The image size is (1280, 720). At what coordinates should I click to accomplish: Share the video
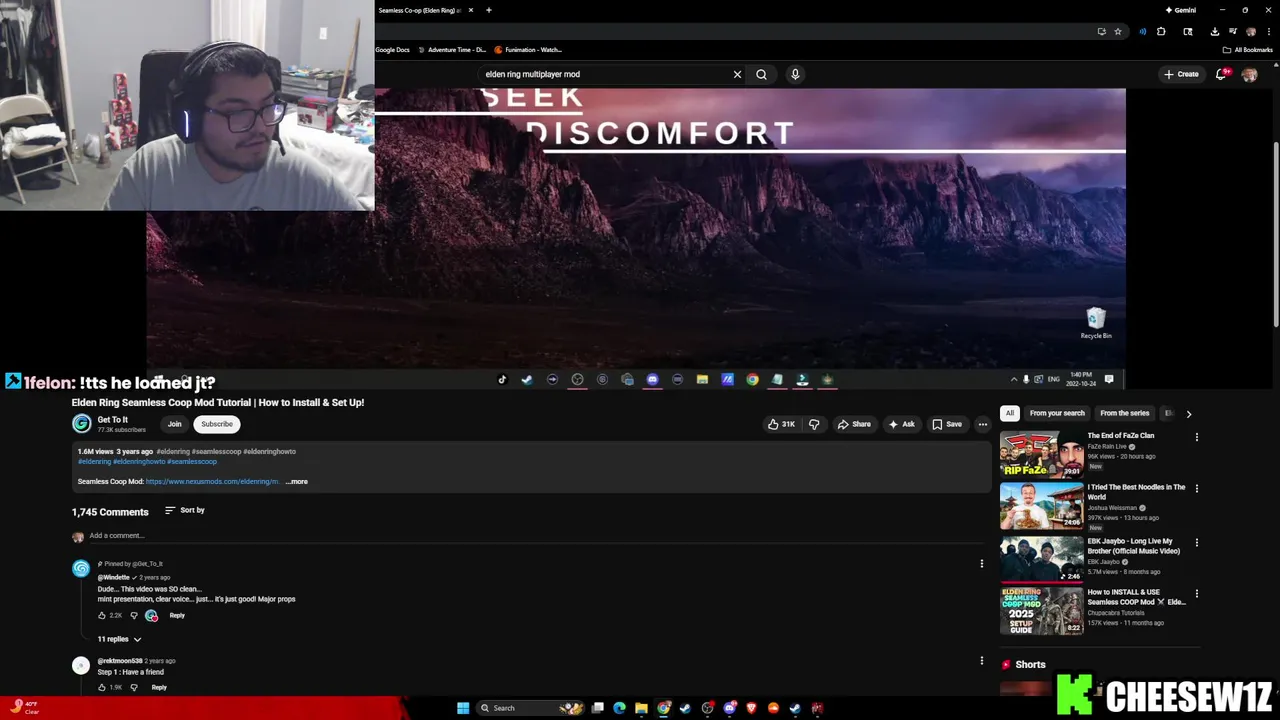point(854,424)
